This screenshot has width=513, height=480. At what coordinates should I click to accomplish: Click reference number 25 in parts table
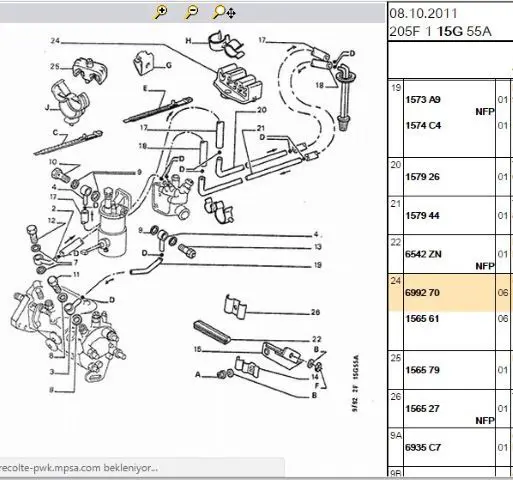[396, 358]
